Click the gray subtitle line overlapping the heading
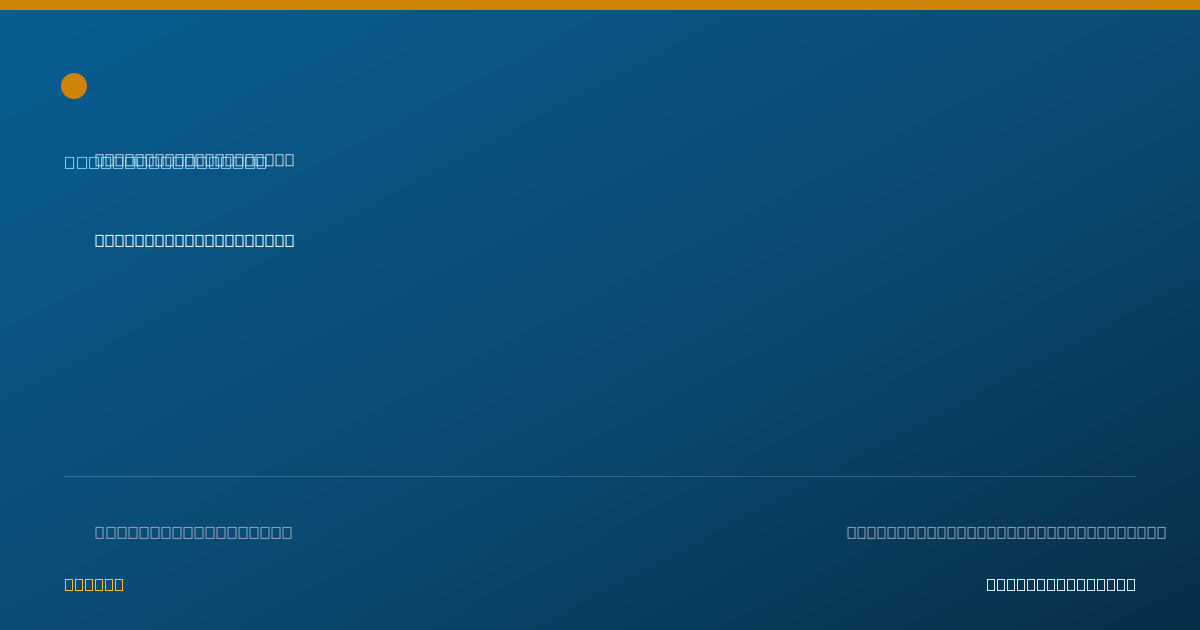Image resolution: width=1200 pixels, height=630 pixels. point(194,159)
